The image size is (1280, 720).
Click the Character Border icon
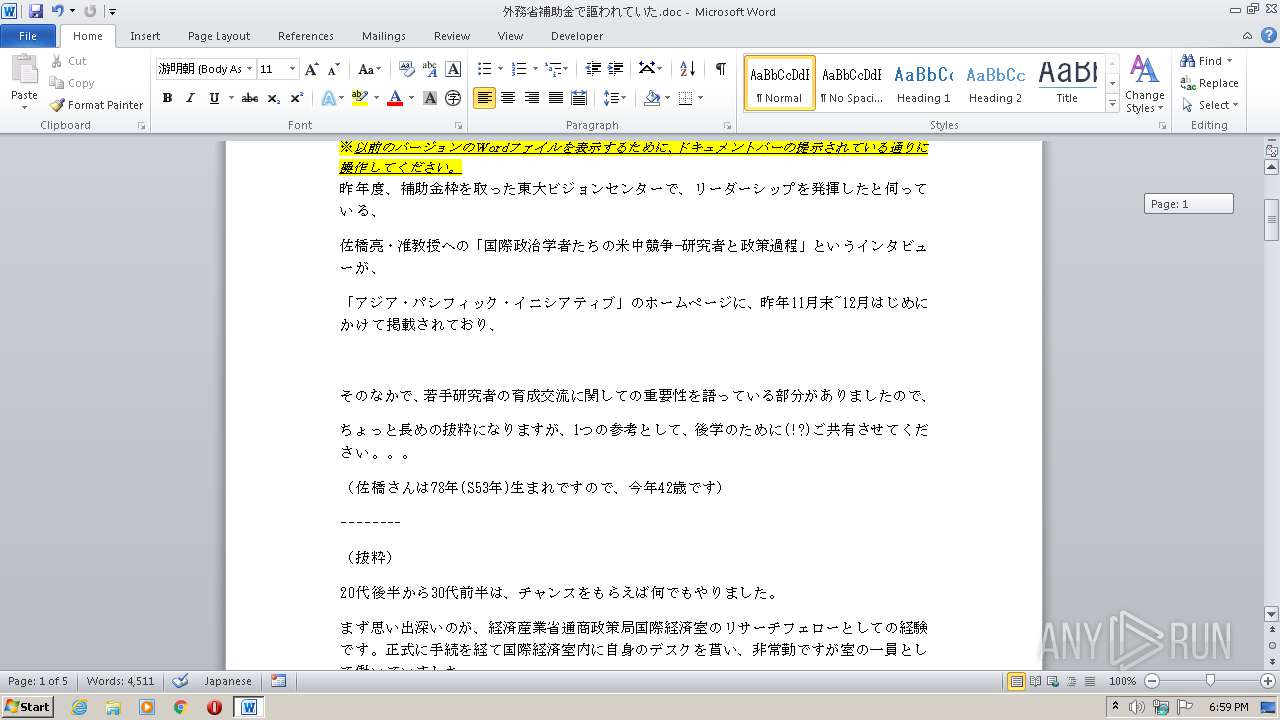pos(453,69)
